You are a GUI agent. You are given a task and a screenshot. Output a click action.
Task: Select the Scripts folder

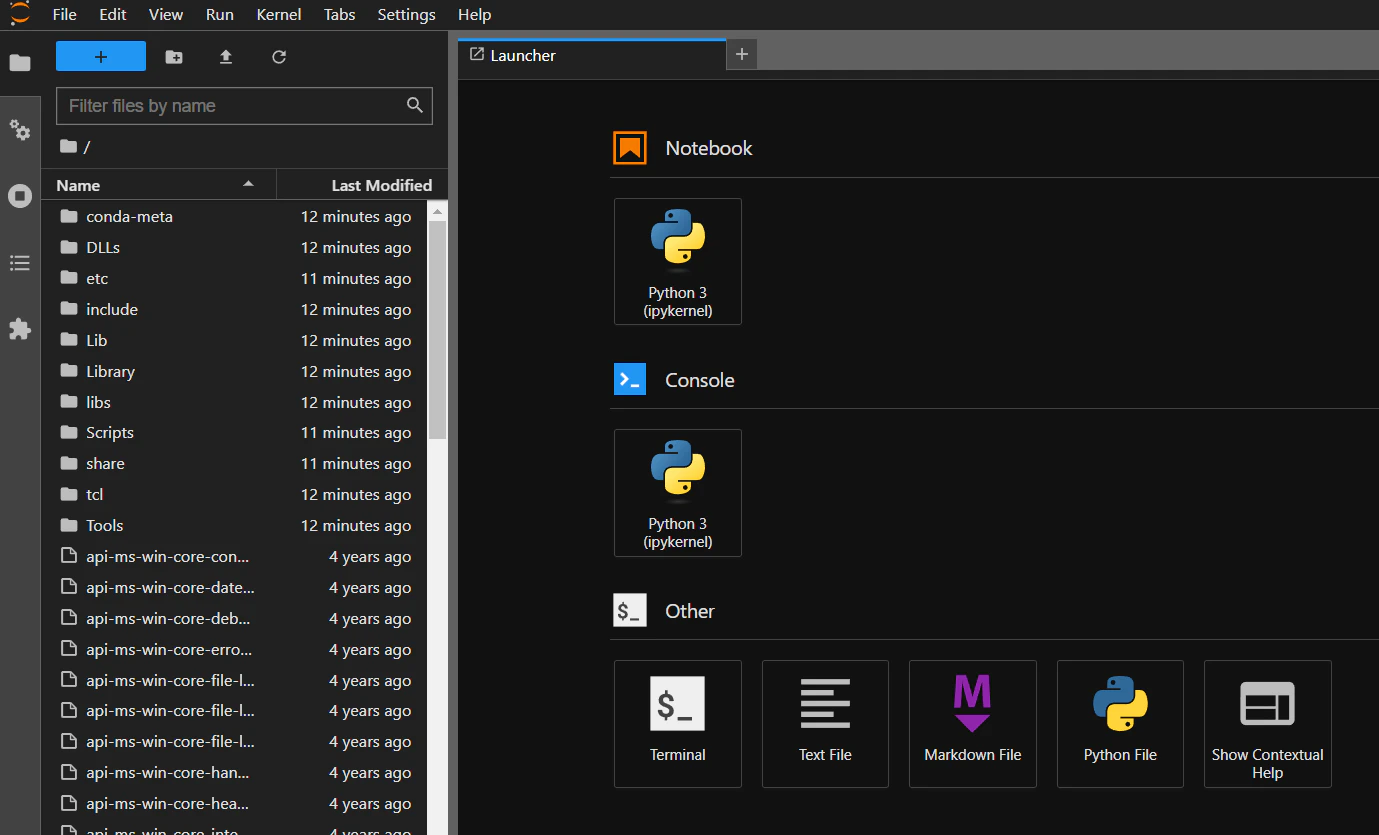[x=234, y=433]
